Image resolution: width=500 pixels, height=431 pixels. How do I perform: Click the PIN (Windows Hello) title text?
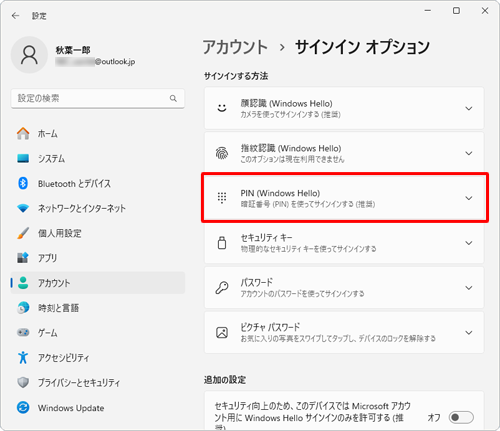pyautogui.click(x=280, y=193)
